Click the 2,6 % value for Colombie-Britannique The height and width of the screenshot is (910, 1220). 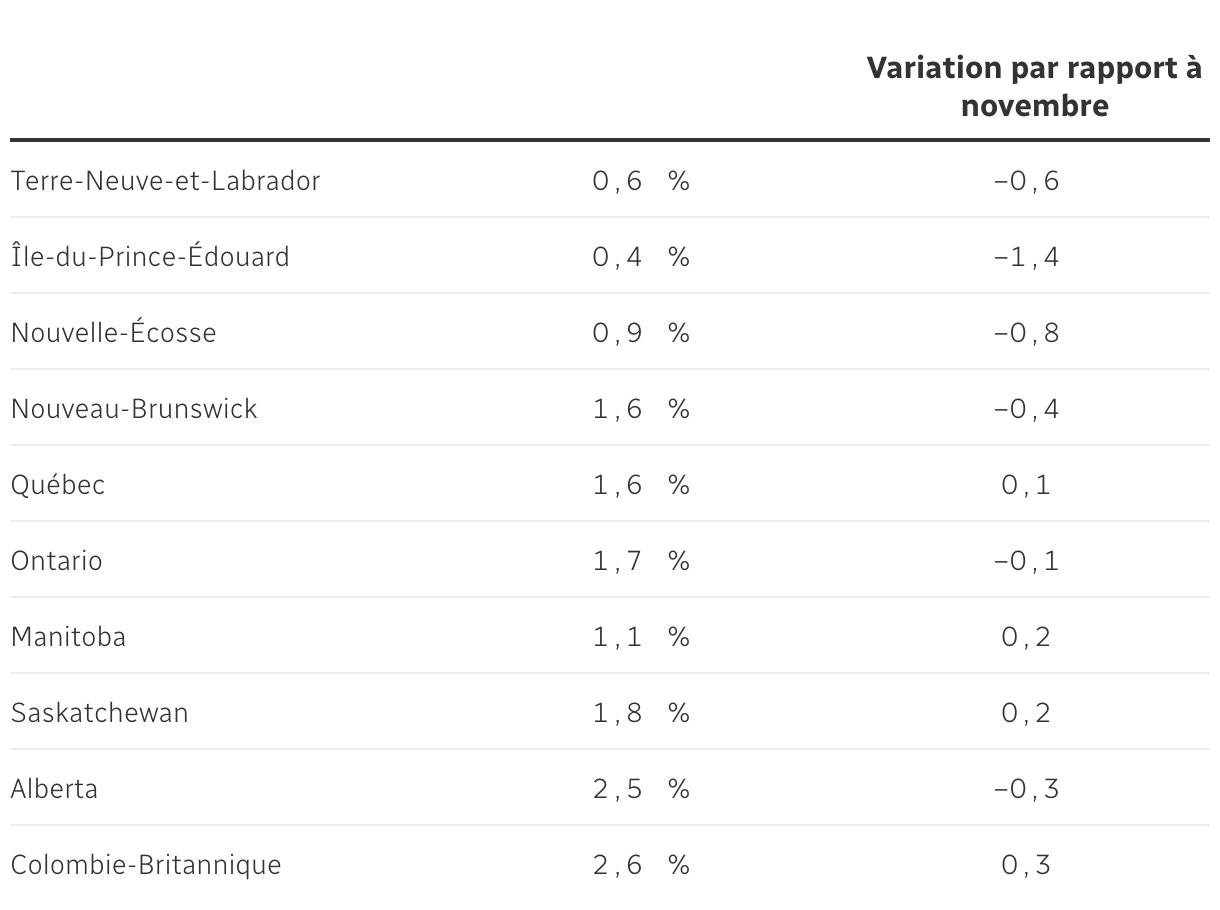pyautogui.click(x=640, y=865)
